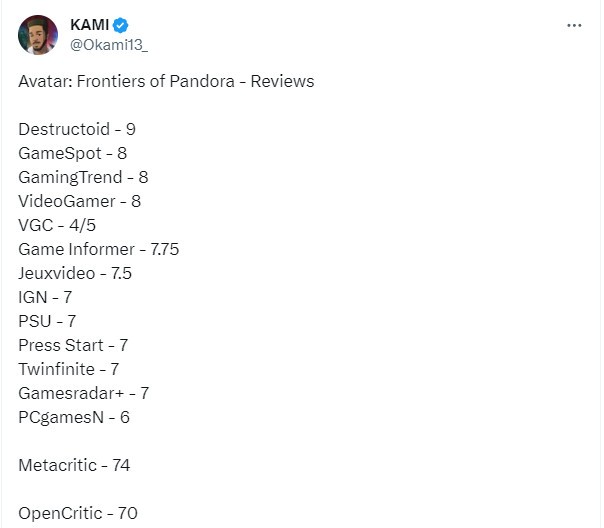The image size is (604, 528).
Task: Select the 'PSU - 7' line
Action: coord(47,321)
